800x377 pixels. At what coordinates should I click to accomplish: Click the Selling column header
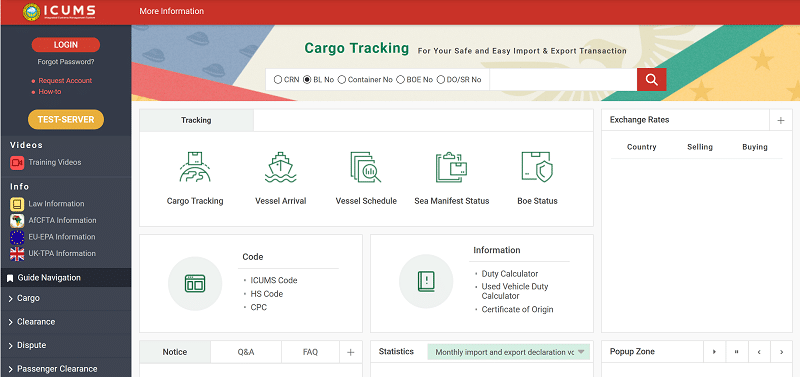[x=699, y=147]
